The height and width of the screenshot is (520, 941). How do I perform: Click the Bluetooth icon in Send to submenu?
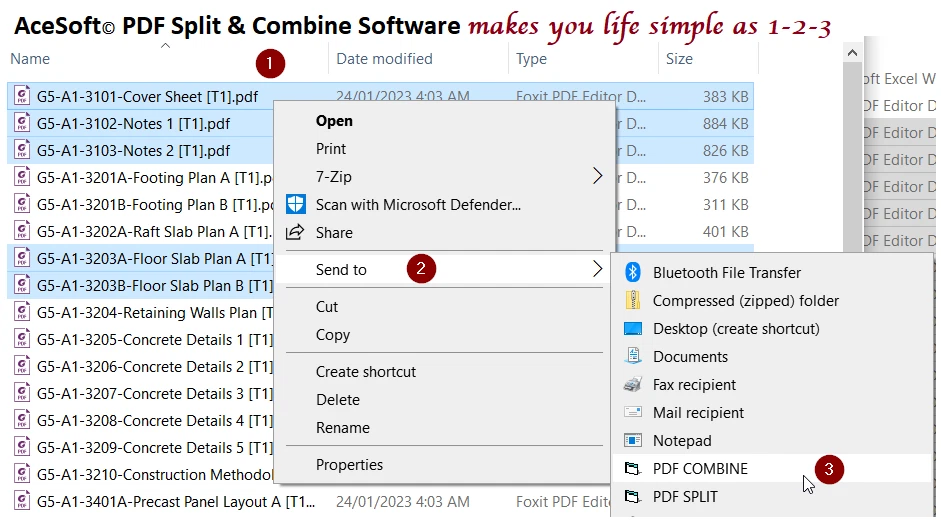[x=633, y=272]
